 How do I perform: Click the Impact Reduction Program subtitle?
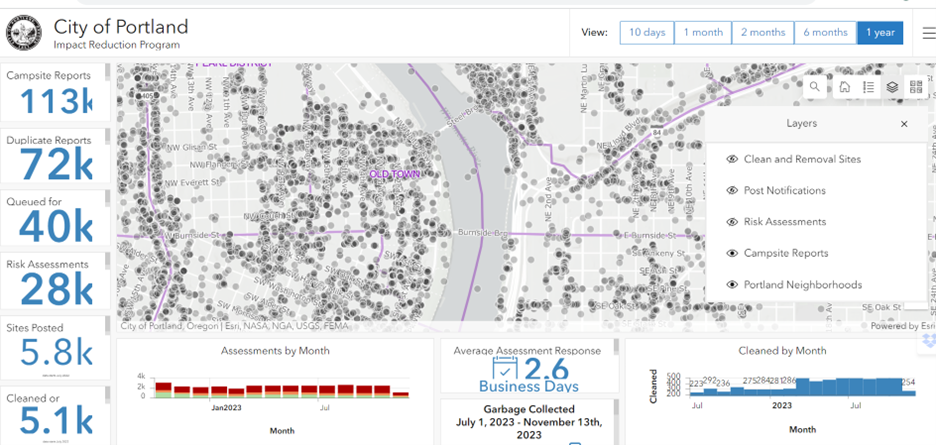[x=116, y=45]
